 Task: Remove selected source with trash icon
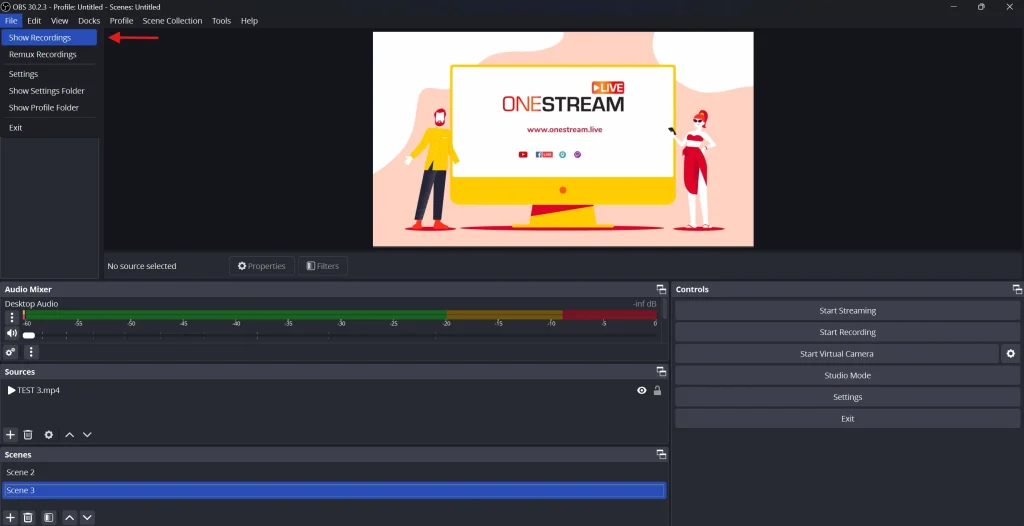point(28,435)
